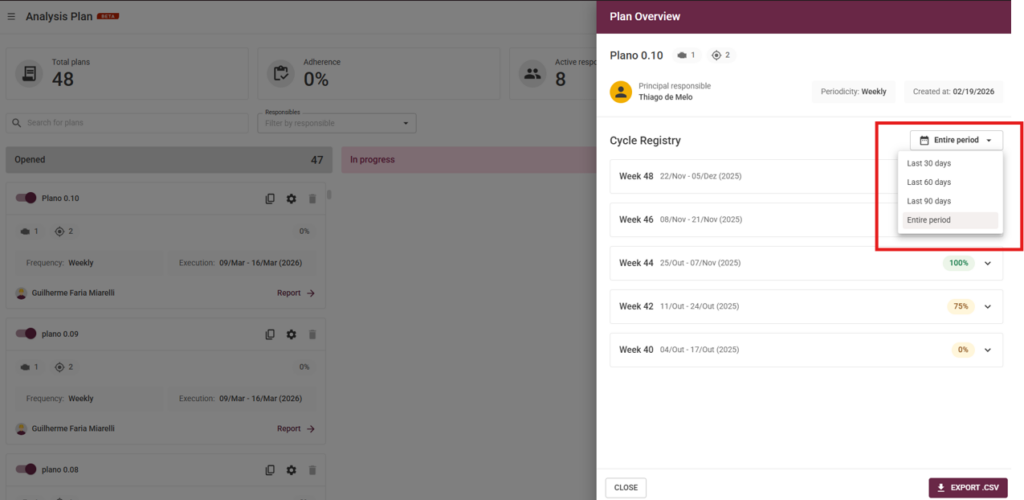
Task: Click trash icon on plano 0.09 card
Action: (x=312, y=334)
